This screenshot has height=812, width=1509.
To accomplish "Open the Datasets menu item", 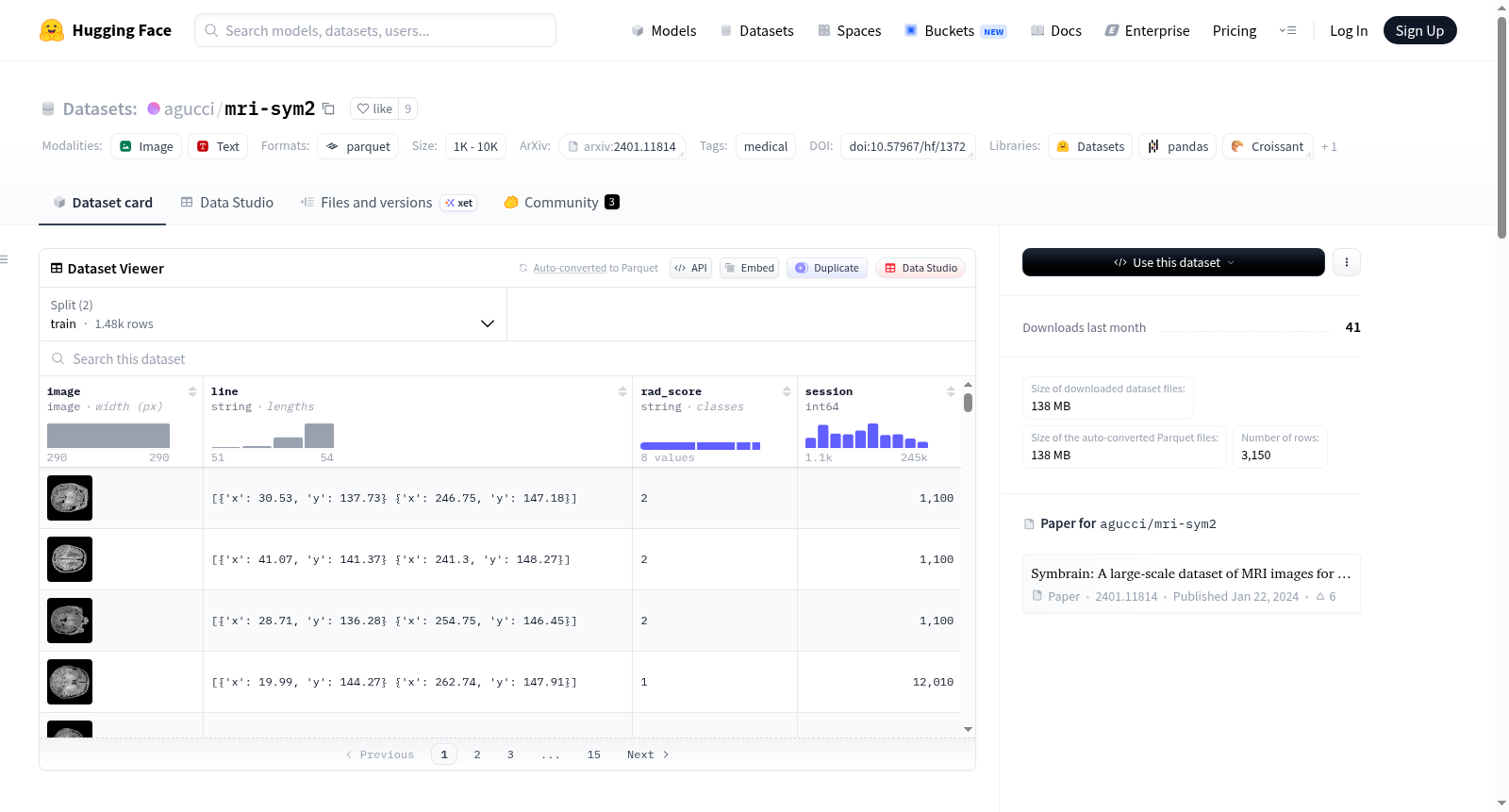I will point(756,30).
